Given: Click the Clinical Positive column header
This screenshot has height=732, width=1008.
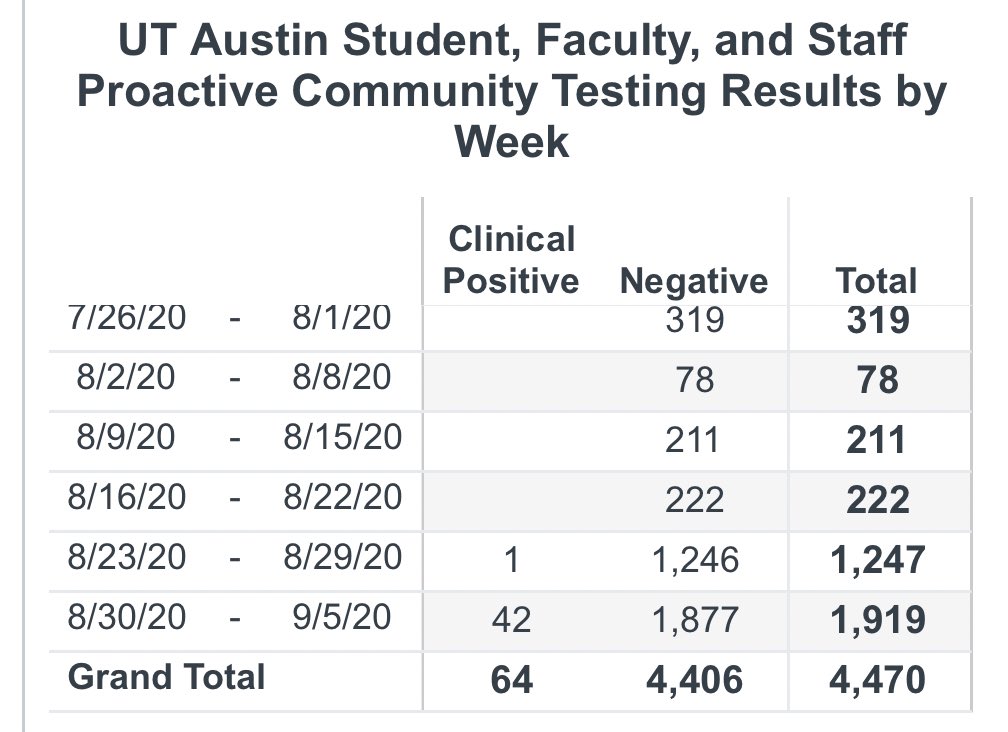Looking at the screenshot, I should coord(511,260).
